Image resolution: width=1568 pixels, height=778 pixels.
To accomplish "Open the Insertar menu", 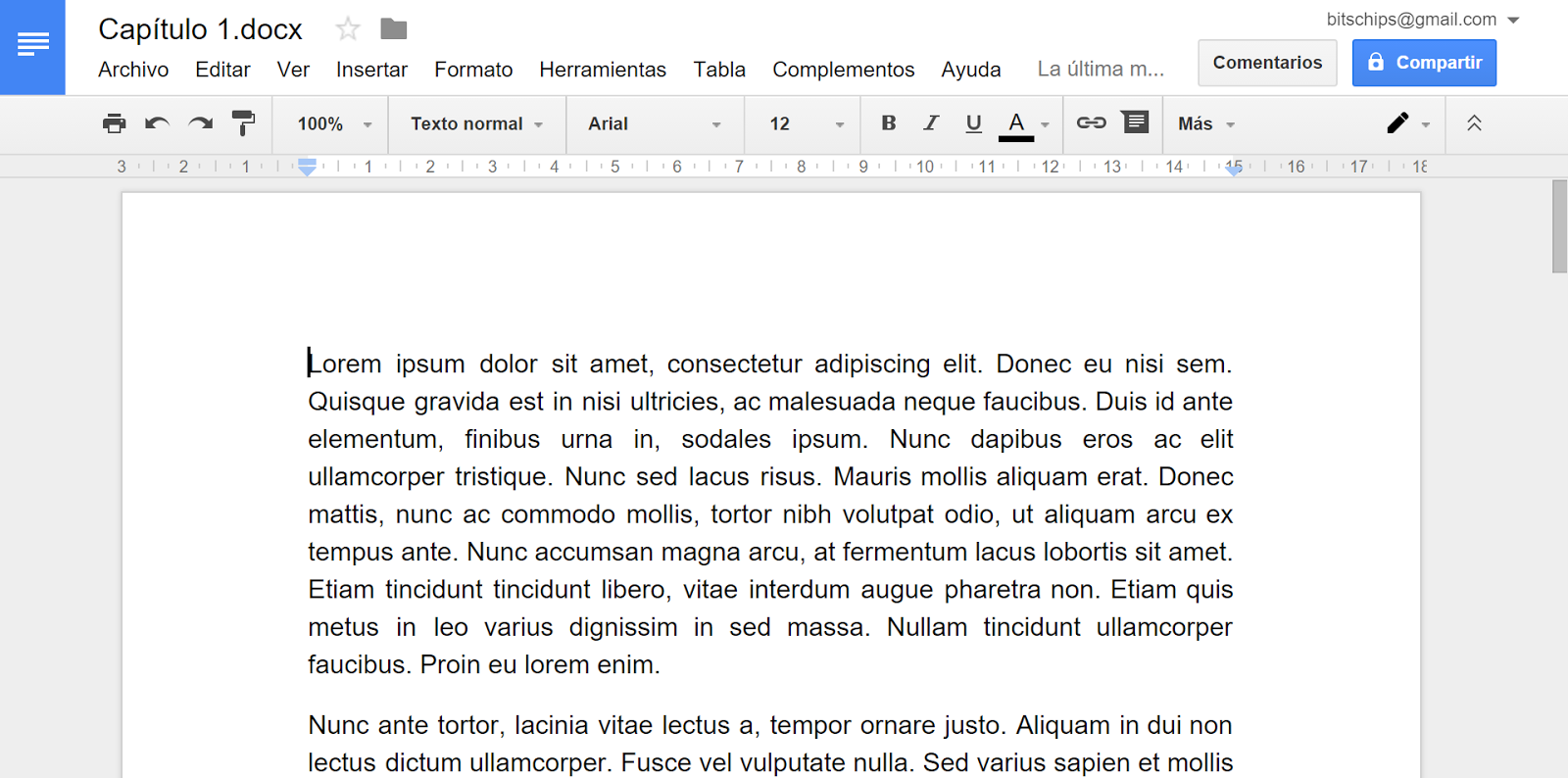I will (x=371, y=70).
